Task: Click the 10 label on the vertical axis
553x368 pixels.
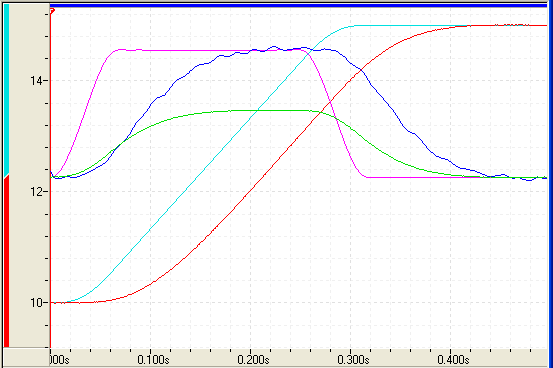Action: (x=37, y=302)
